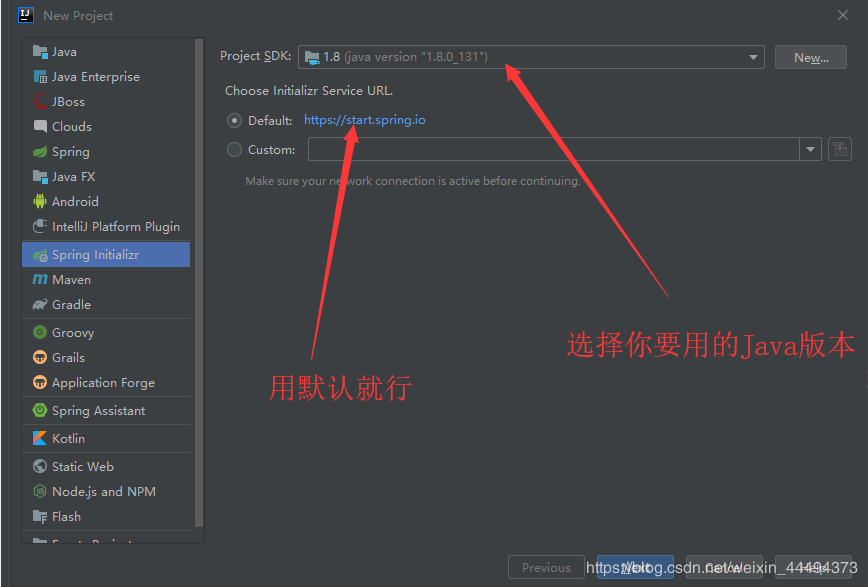Click the Grails icon
868x587 pixels.
(40, 357)
